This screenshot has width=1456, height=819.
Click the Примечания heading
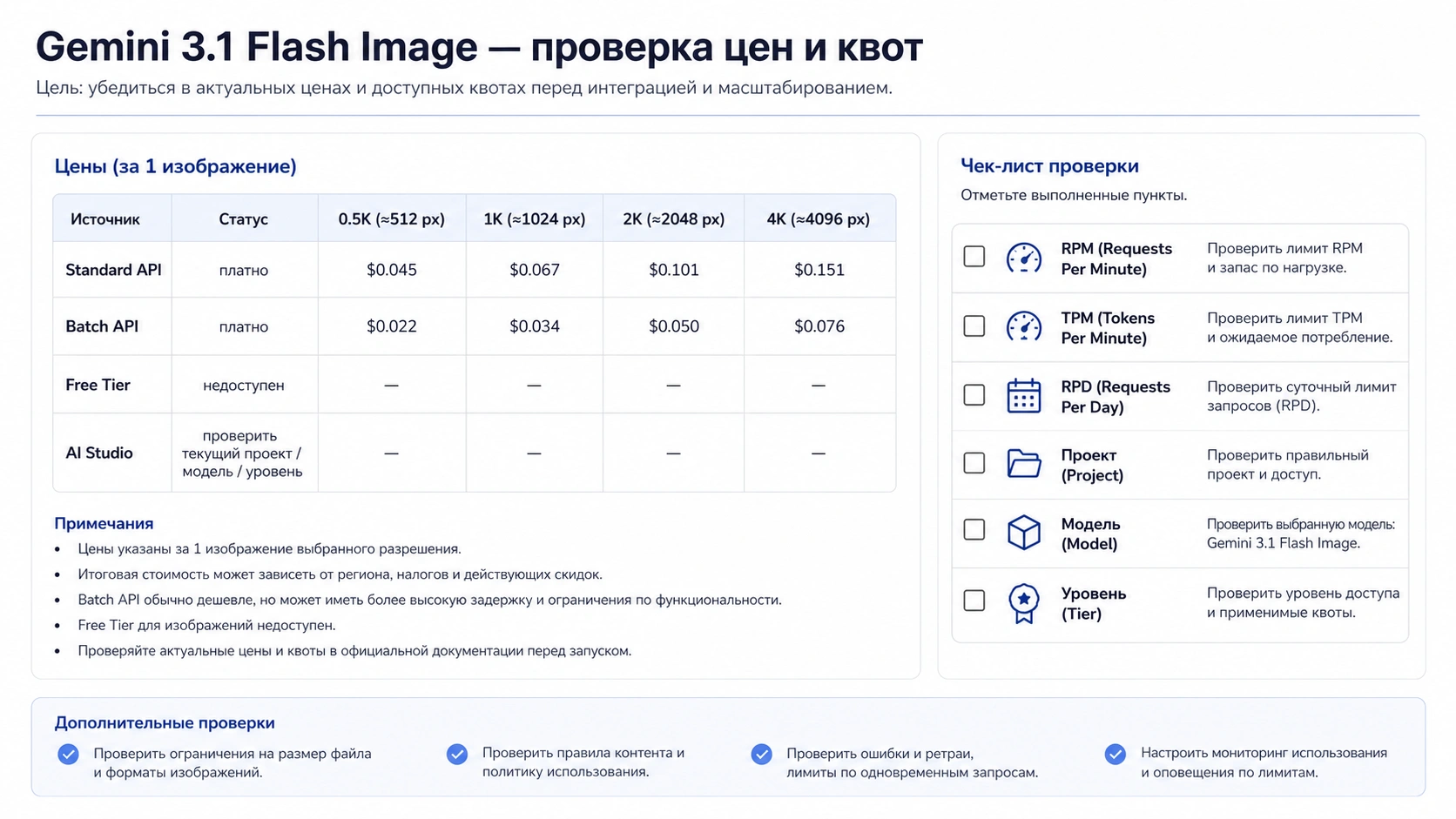pyautogui.click(x=104, y=523)
